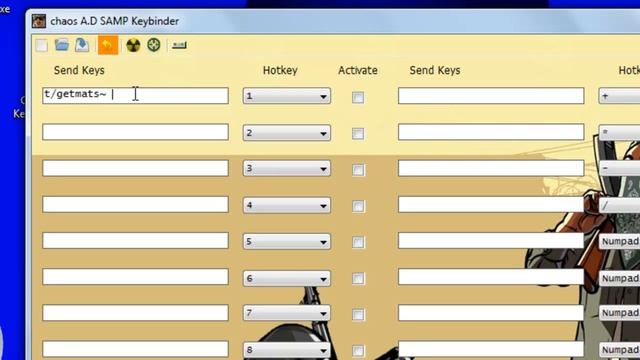The image size is (640, 360).
Task: Click the right Send Keys field in sixth row
Action: coord(491,277)
